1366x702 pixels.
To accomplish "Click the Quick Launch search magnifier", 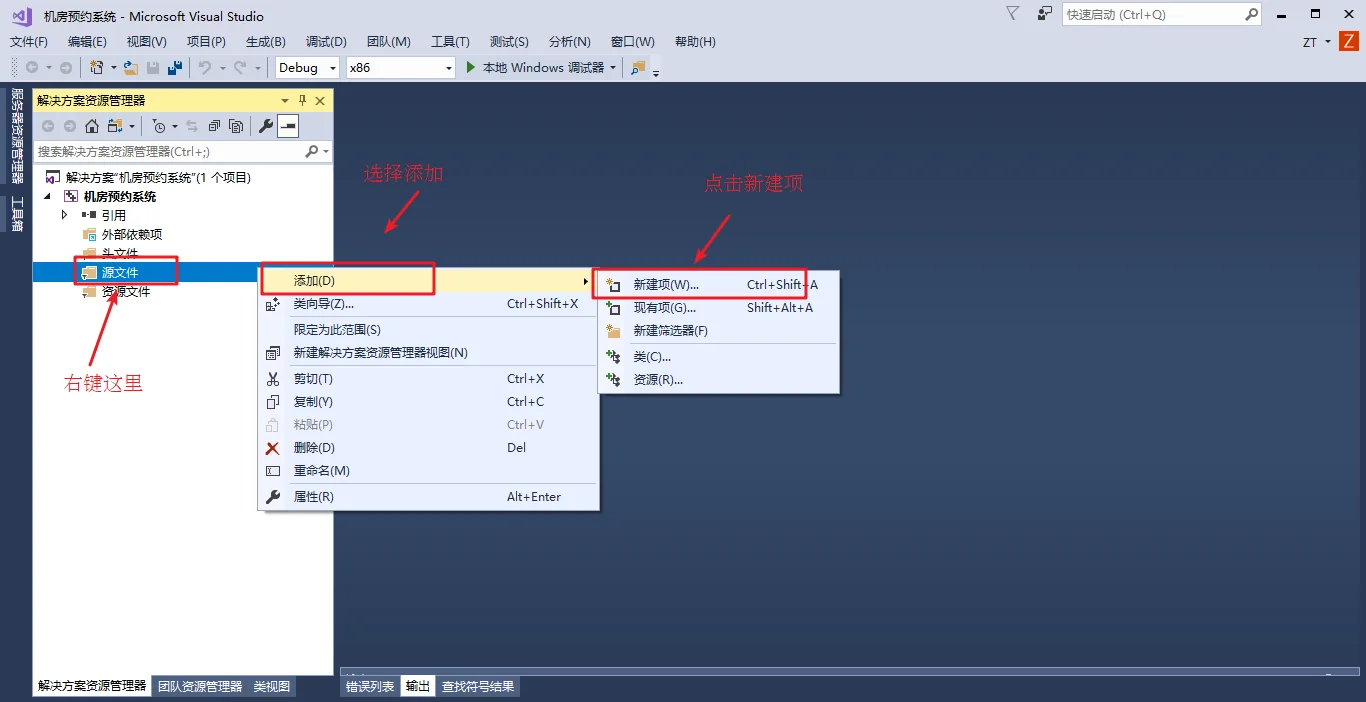I will point(1251,14).
